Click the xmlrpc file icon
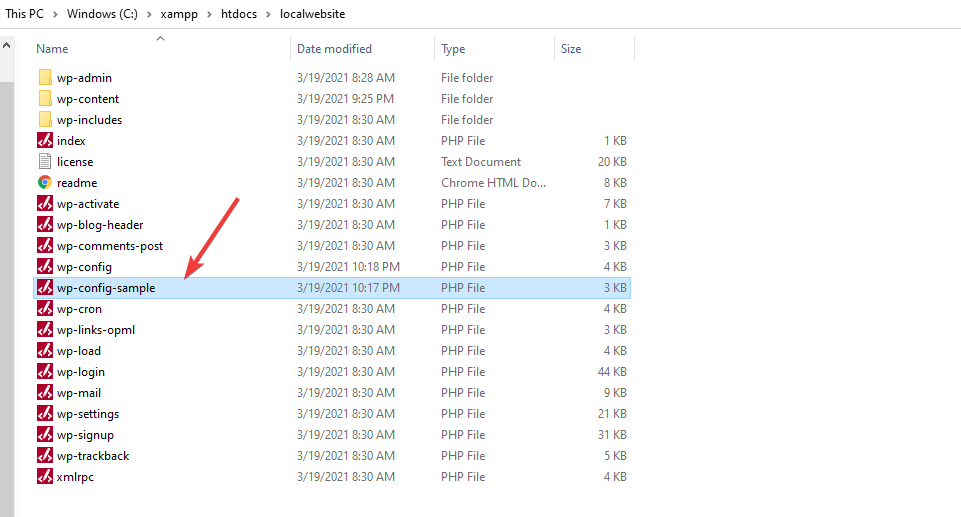This screenshot has height=517, width=961. [x=45, y=476]
